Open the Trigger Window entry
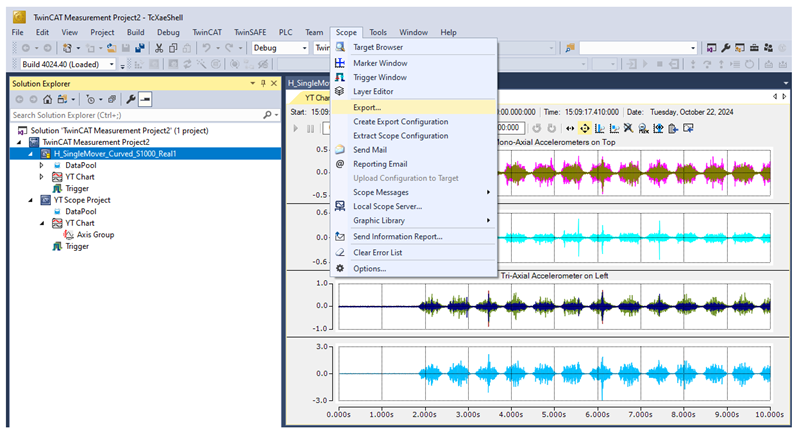The width and height of the screenshot is (797, 432). pos(380,77)
